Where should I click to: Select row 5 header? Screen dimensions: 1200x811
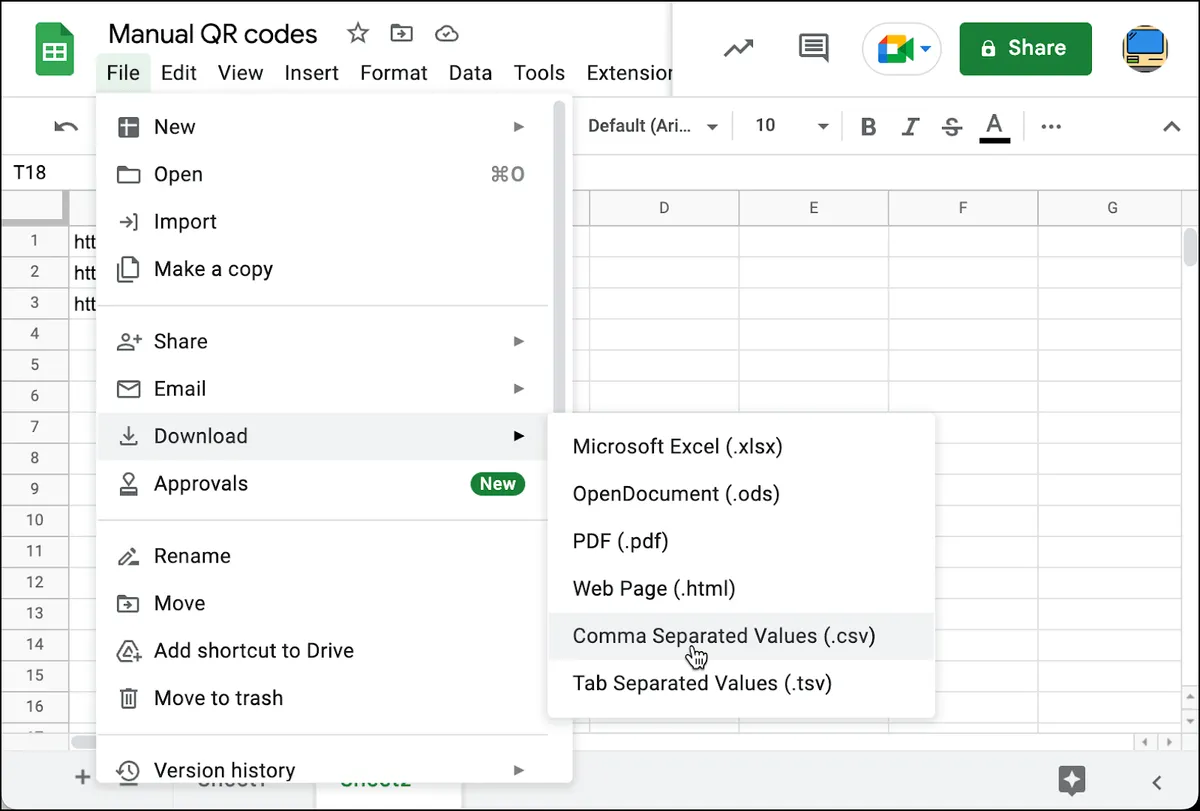[x=34, y=364]
